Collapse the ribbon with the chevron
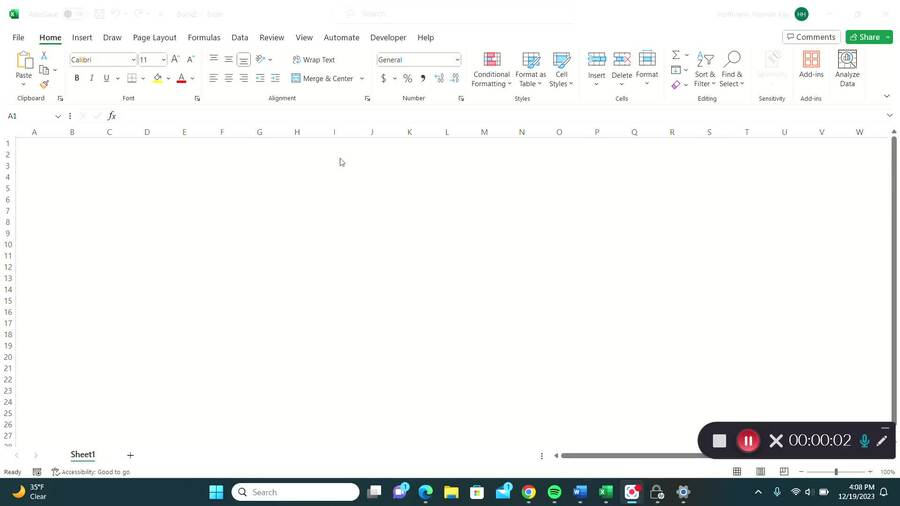Viewport: 900px width, 506px height. click(x=887, y=96)
